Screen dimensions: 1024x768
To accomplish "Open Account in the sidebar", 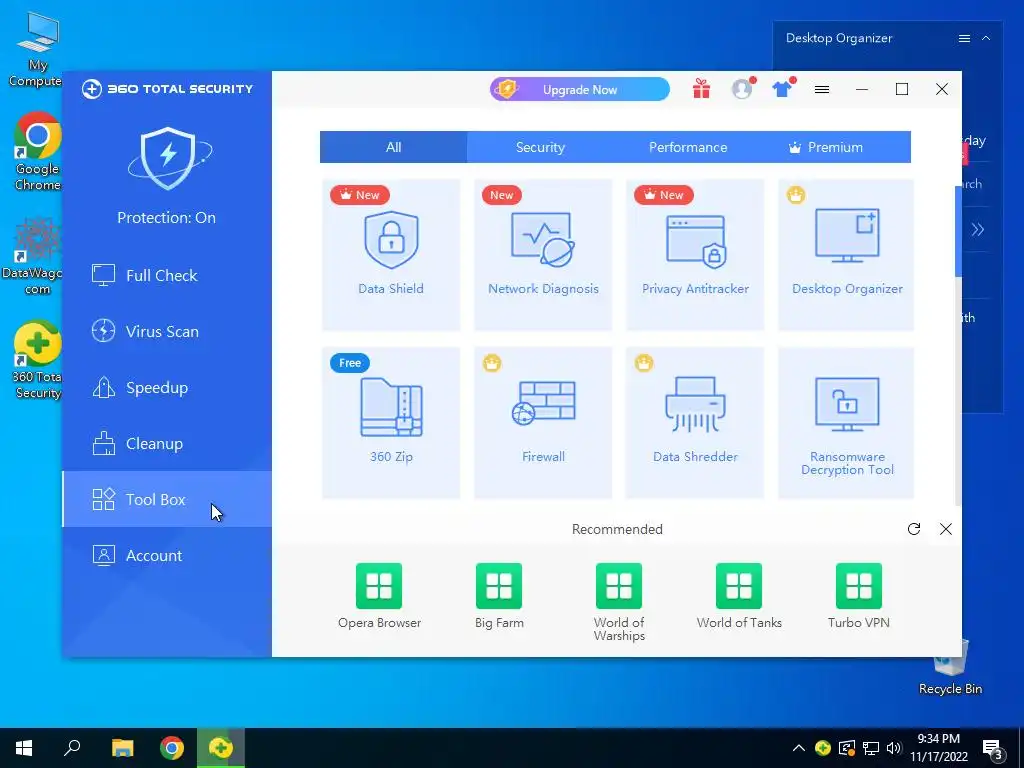I will (x=167, y=556).
